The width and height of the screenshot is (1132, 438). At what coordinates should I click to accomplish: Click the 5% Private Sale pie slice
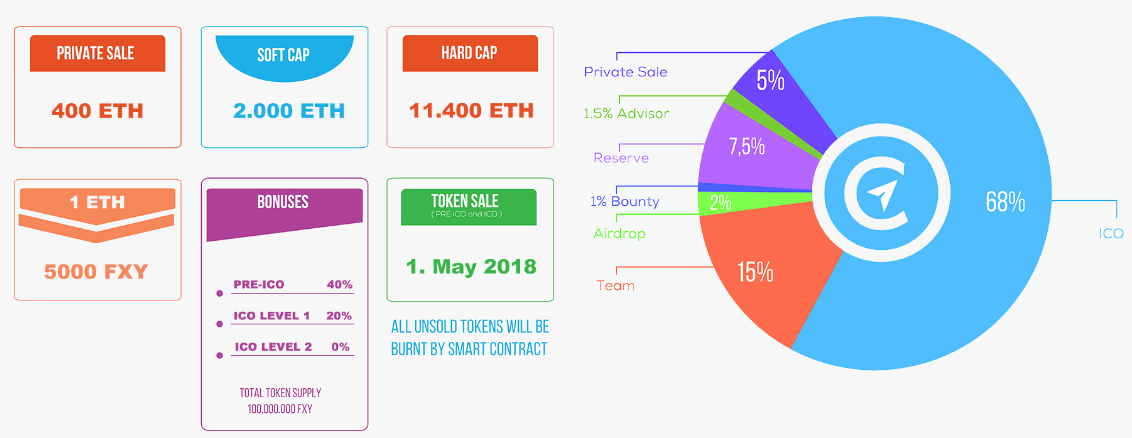tap(769, 82)
